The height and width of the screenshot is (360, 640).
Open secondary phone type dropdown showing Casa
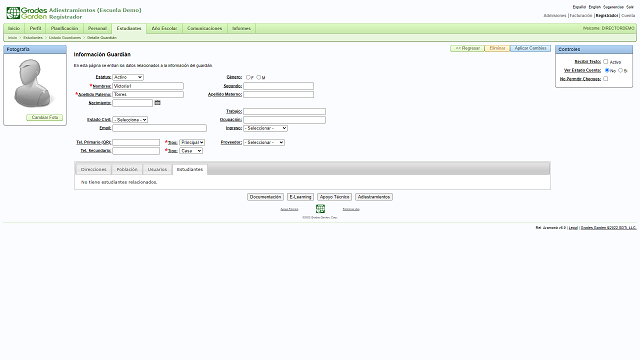tap(191, 151)
